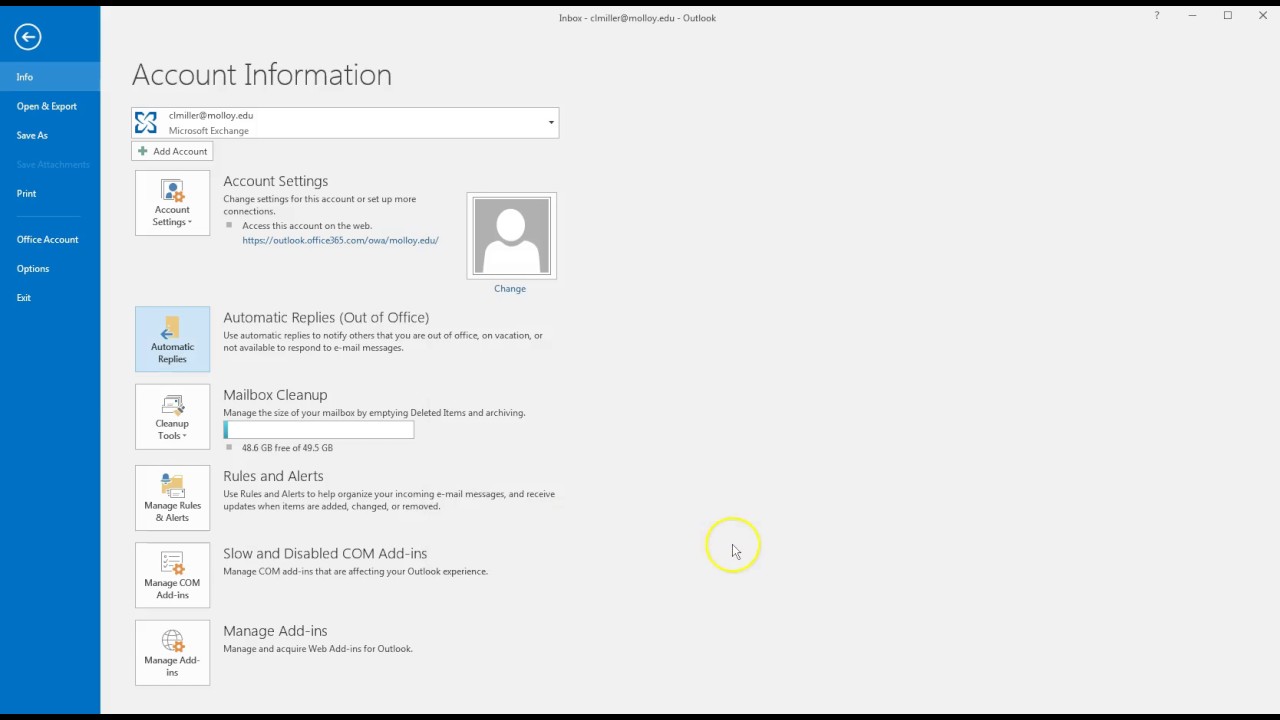Click the Add Account button

[x=172, y=151]
